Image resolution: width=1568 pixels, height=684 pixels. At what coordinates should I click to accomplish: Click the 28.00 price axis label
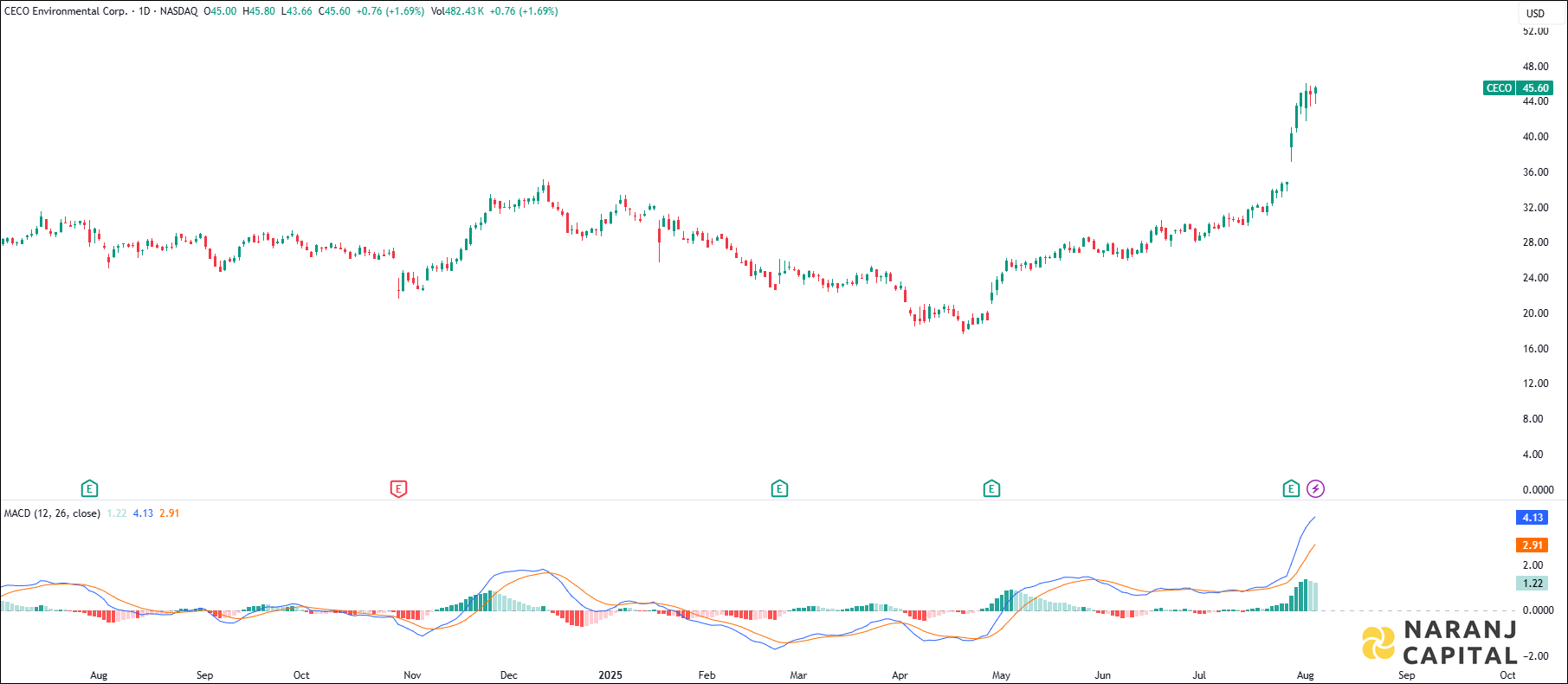coord(1535,242)
